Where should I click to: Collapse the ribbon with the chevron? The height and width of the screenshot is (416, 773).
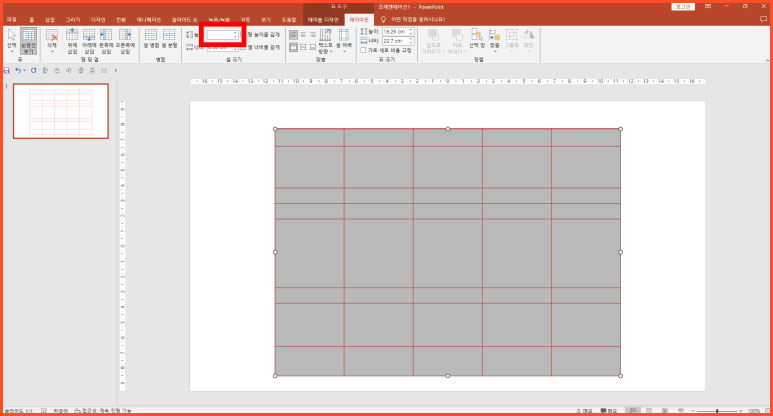point(767,61)
